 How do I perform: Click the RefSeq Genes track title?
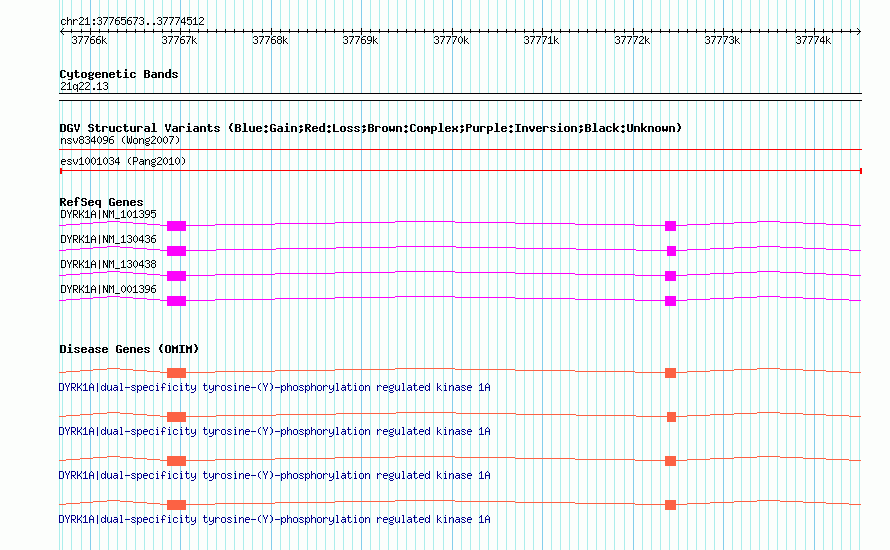[101, 202]
